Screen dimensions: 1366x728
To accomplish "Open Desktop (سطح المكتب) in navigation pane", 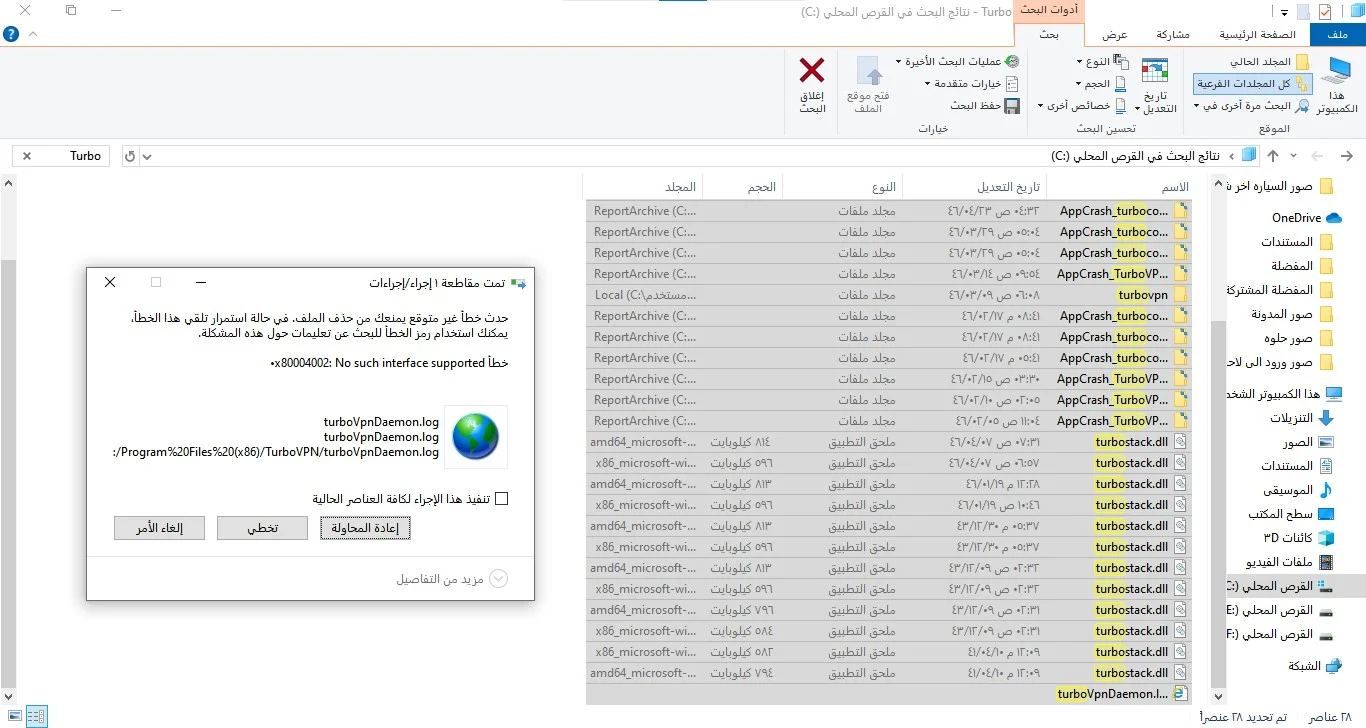I will point(1291,514).
